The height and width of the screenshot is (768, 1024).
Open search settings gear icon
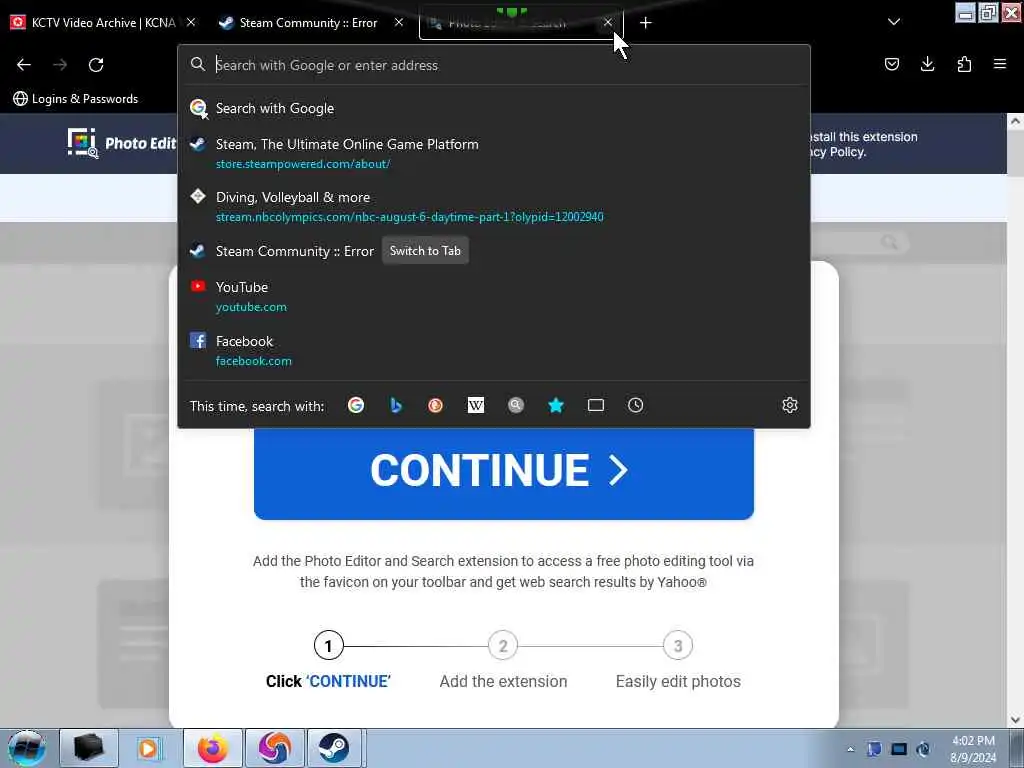790,406
